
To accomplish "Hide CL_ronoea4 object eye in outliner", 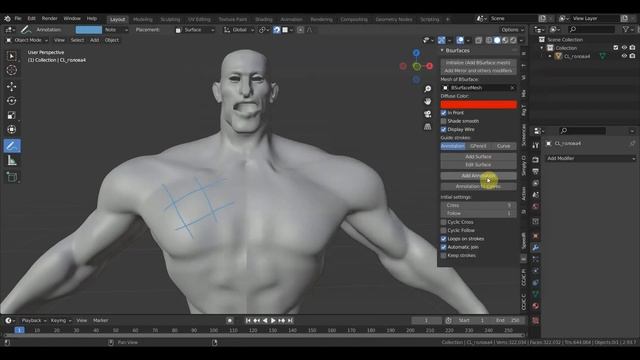I will [x=624, y=56].
